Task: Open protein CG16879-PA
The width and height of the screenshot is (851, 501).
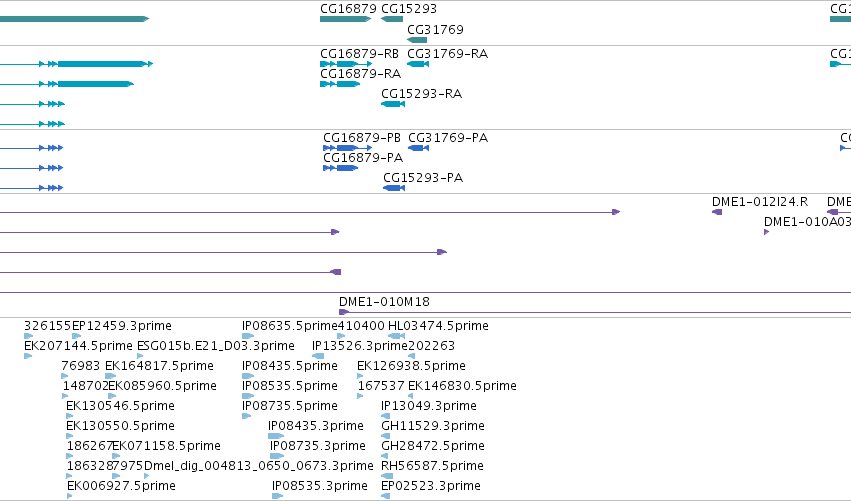Action: pyautogui.click(x=340, y=168)
